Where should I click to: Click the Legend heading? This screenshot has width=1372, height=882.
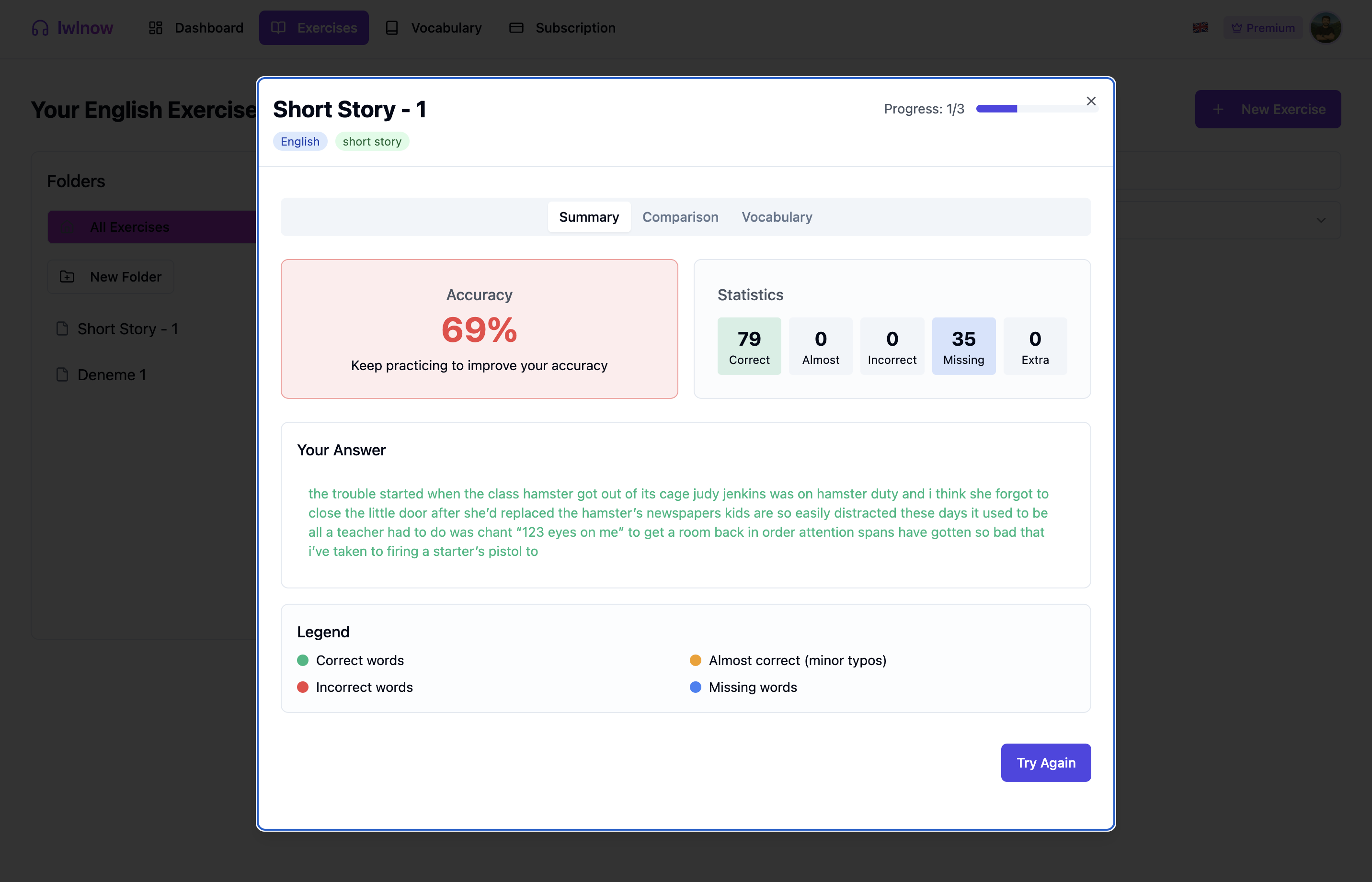pyautogui.click(x=323, y=632)
